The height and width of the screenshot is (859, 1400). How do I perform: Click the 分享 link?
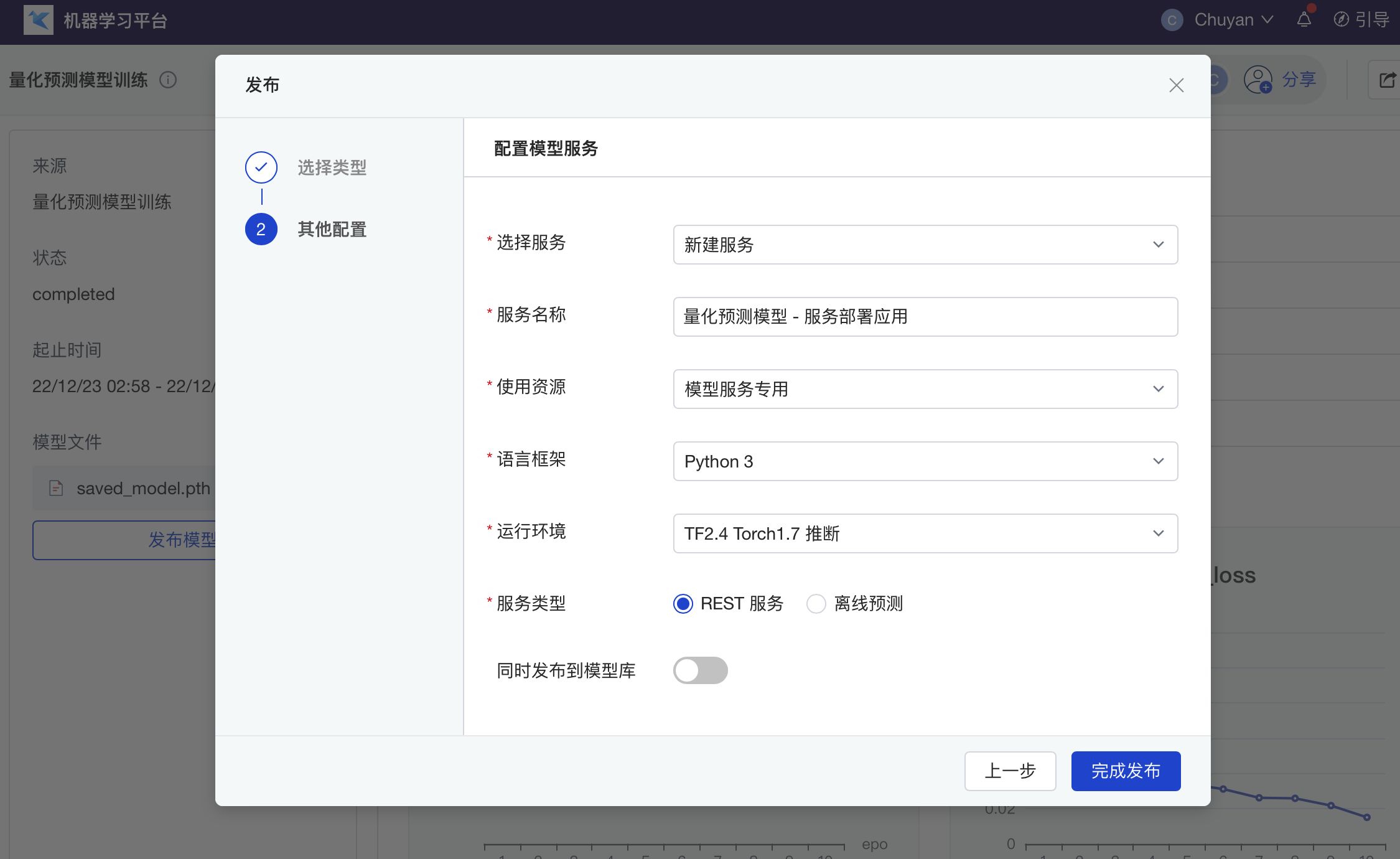pos(1299,80)
